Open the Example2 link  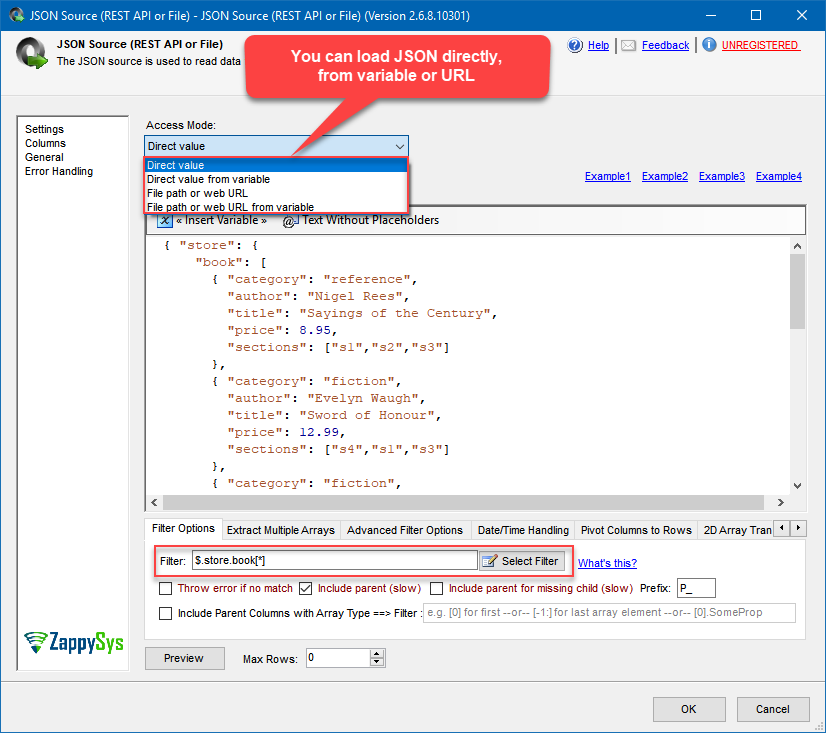click(664, 175)
